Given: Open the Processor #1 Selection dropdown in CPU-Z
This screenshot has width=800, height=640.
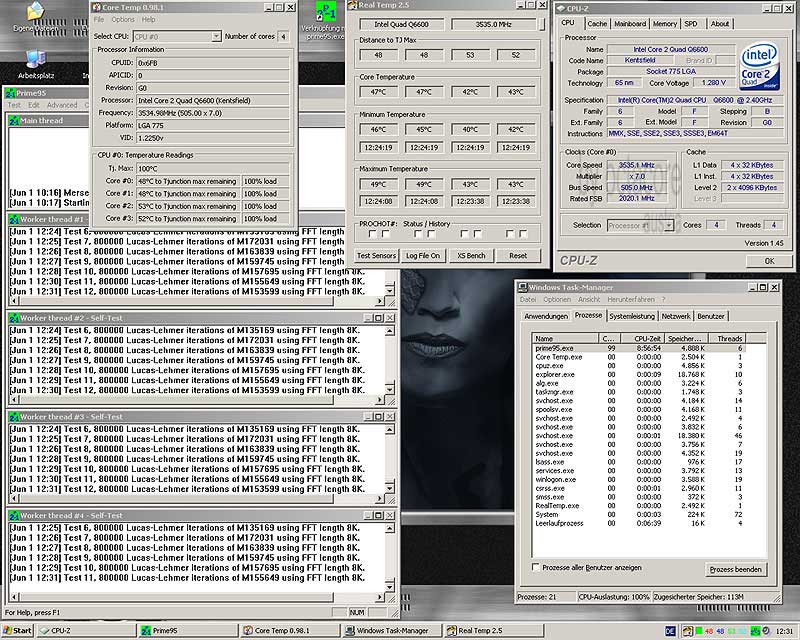Looking at the screenshot, I should (669, 225).
